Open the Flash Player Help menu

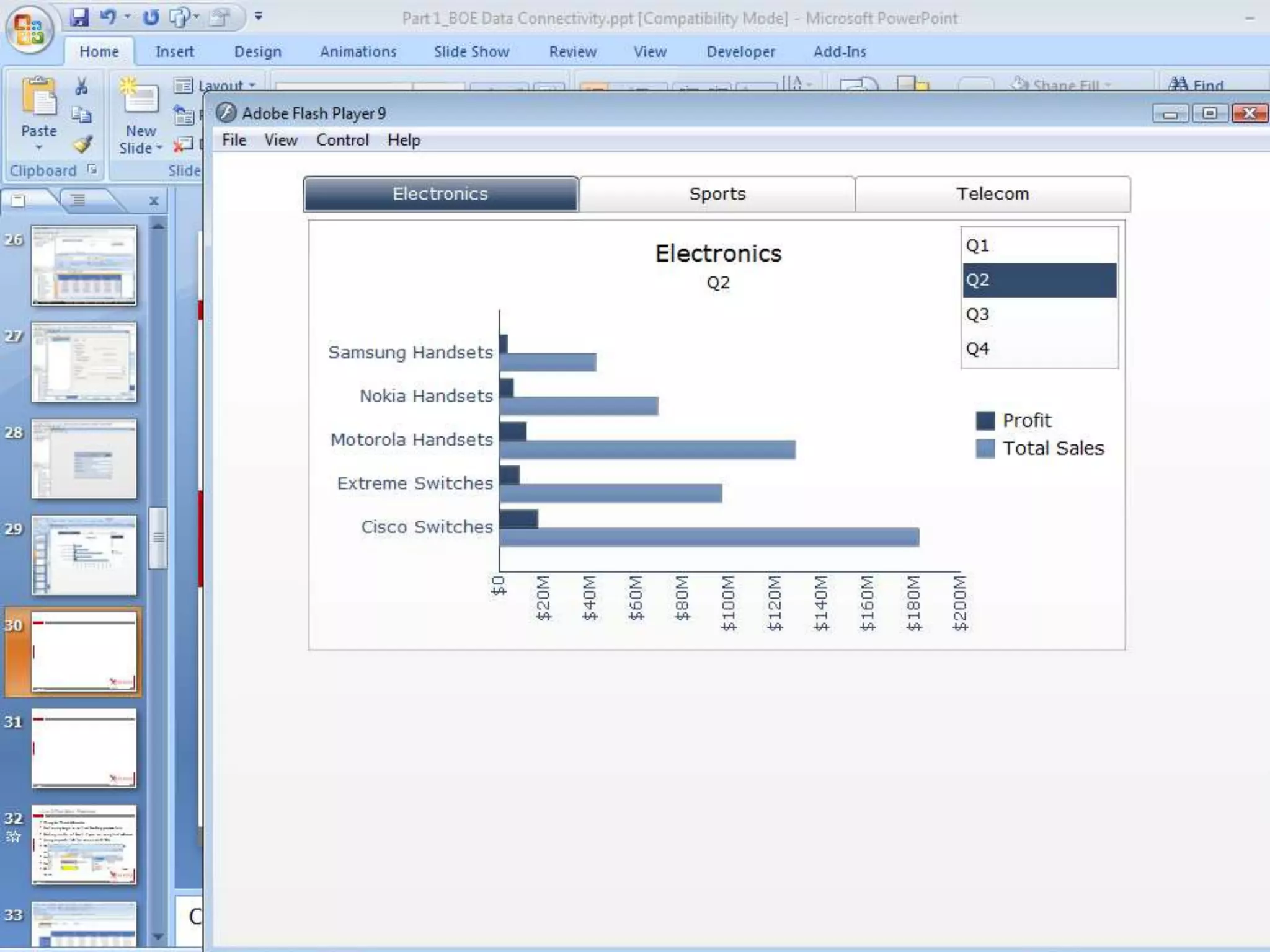[x=404, y=140]
